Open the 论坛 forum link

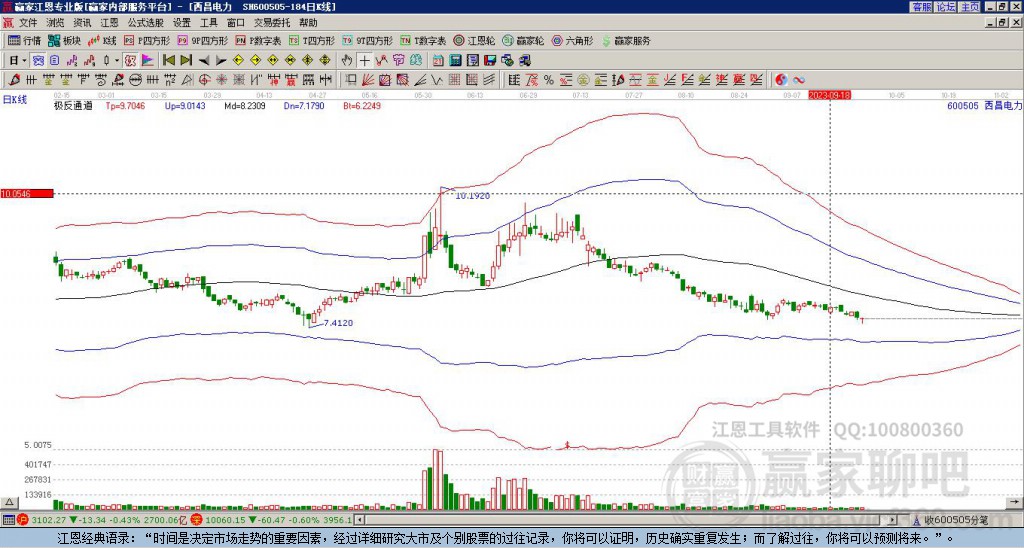pyautogui.click(x=945, y=7)
